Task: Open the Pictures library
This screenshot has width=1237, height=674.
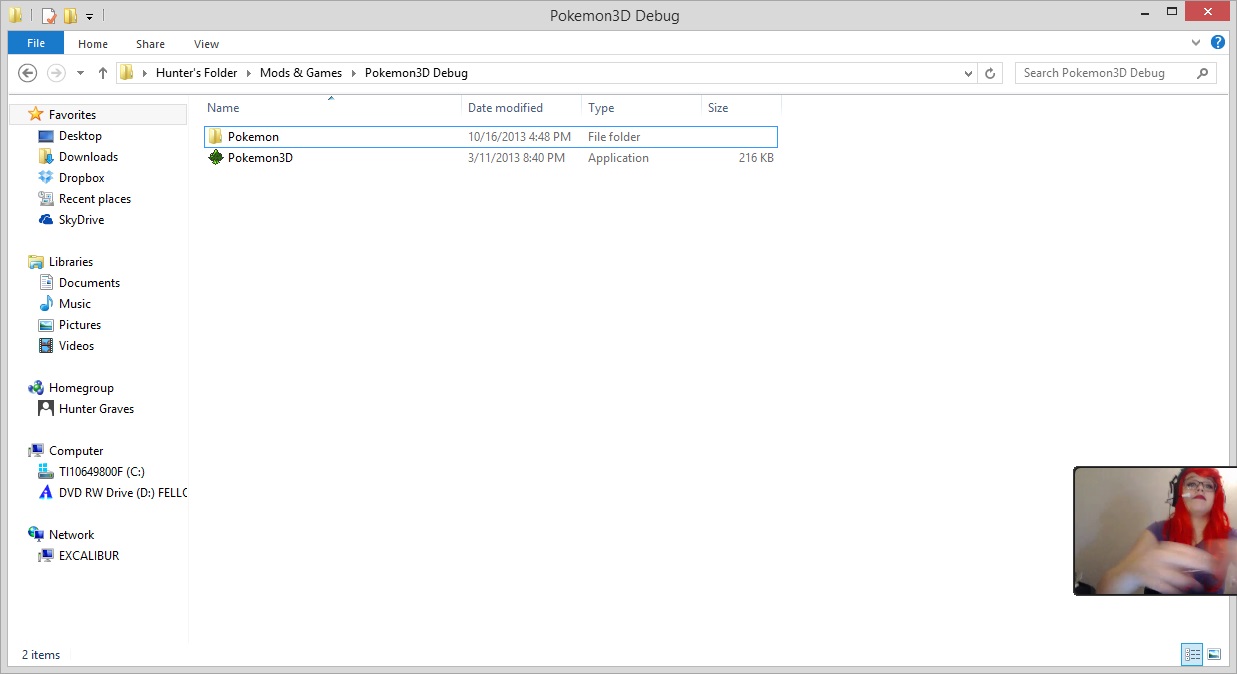Action: click(x=80, y=325)
